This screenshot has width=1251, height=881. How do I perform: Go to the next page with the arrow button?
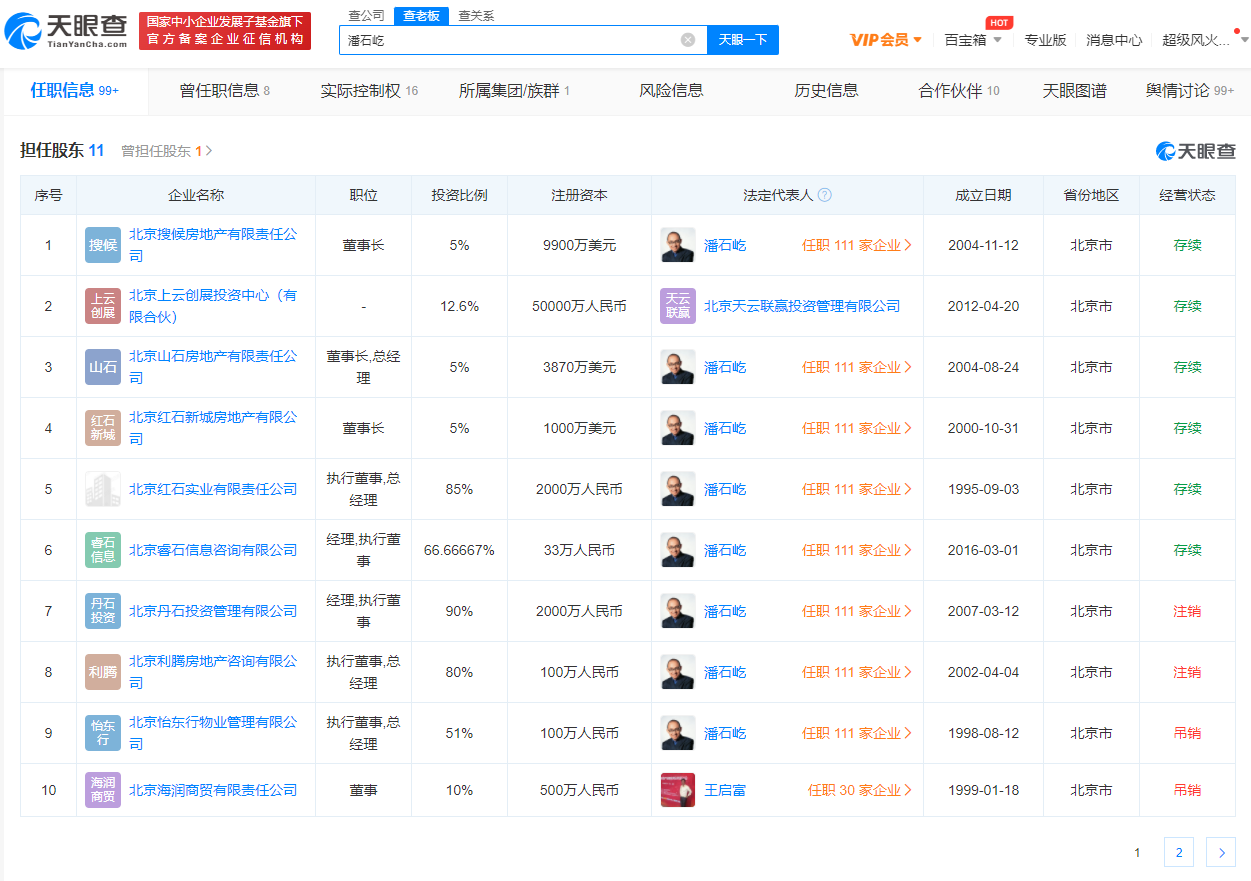tap(1221, 852)
